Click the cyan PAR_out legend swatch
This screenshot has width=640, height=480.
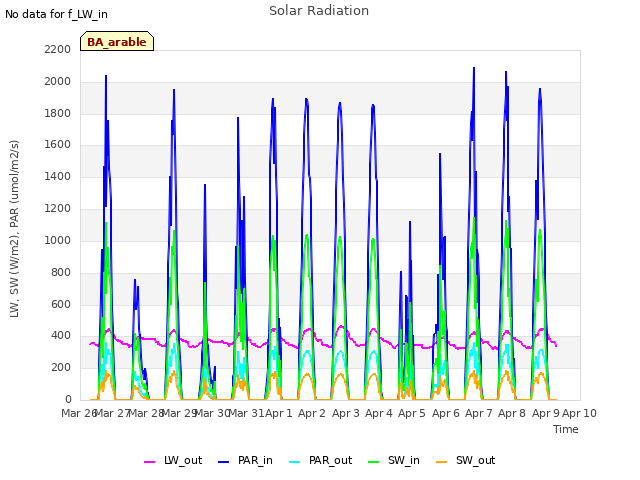[x=294, y=462]
